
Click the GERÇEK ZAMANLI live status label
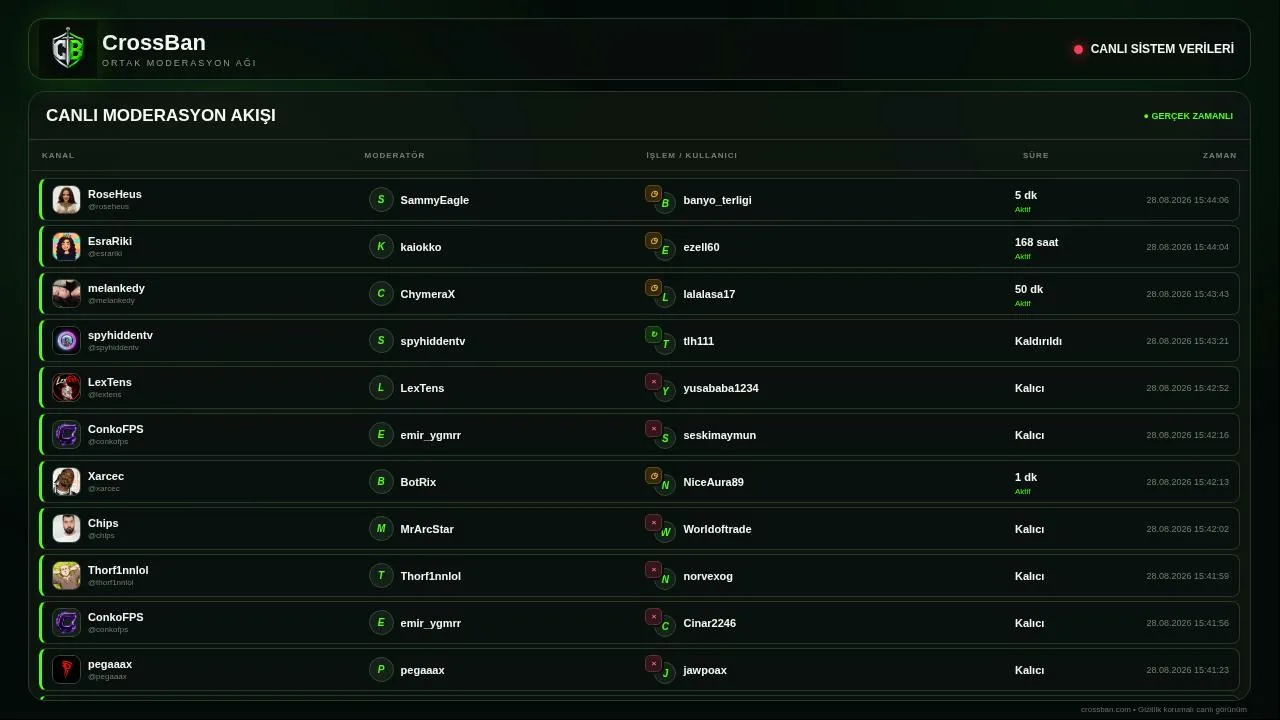pyautogui.click(x=1188, y=116)
